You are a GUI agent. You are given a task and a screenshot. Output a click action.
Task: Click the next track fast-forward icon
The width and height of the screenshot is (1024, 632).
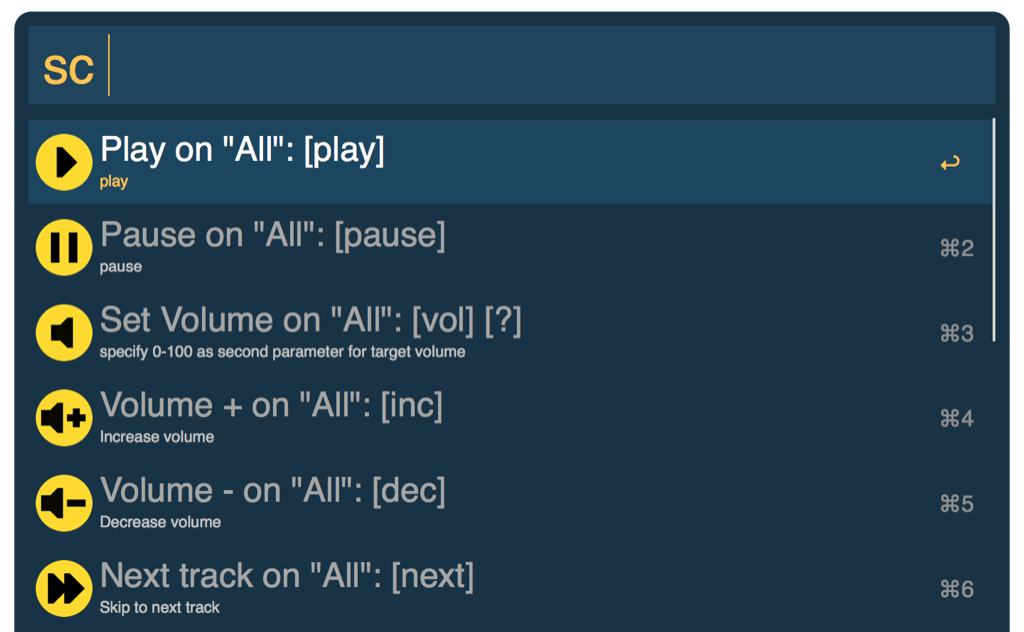(x=64, y=588)
